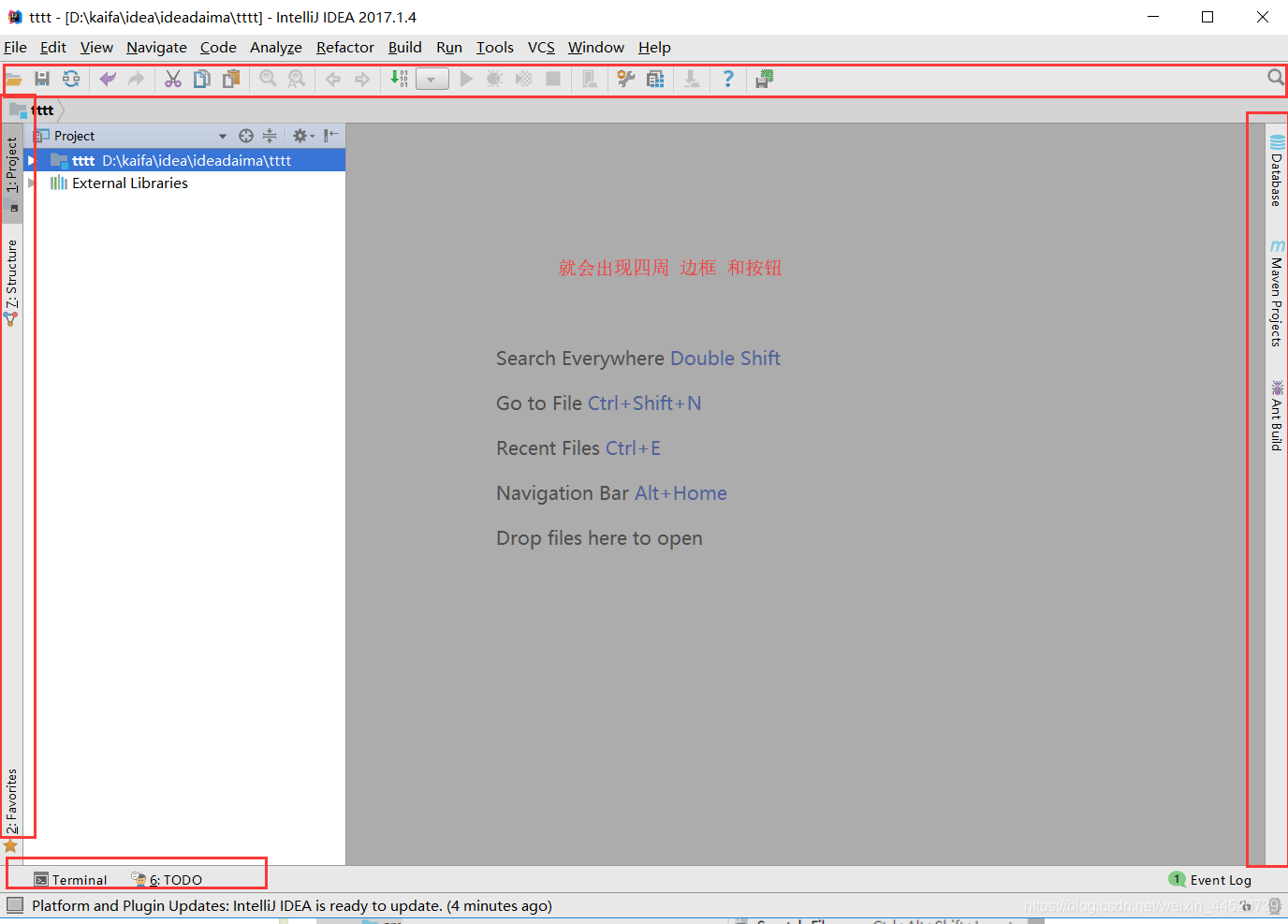Open the Code menu
The height and width of the screenshot is (924, 1288).
[x=218, y=48]
